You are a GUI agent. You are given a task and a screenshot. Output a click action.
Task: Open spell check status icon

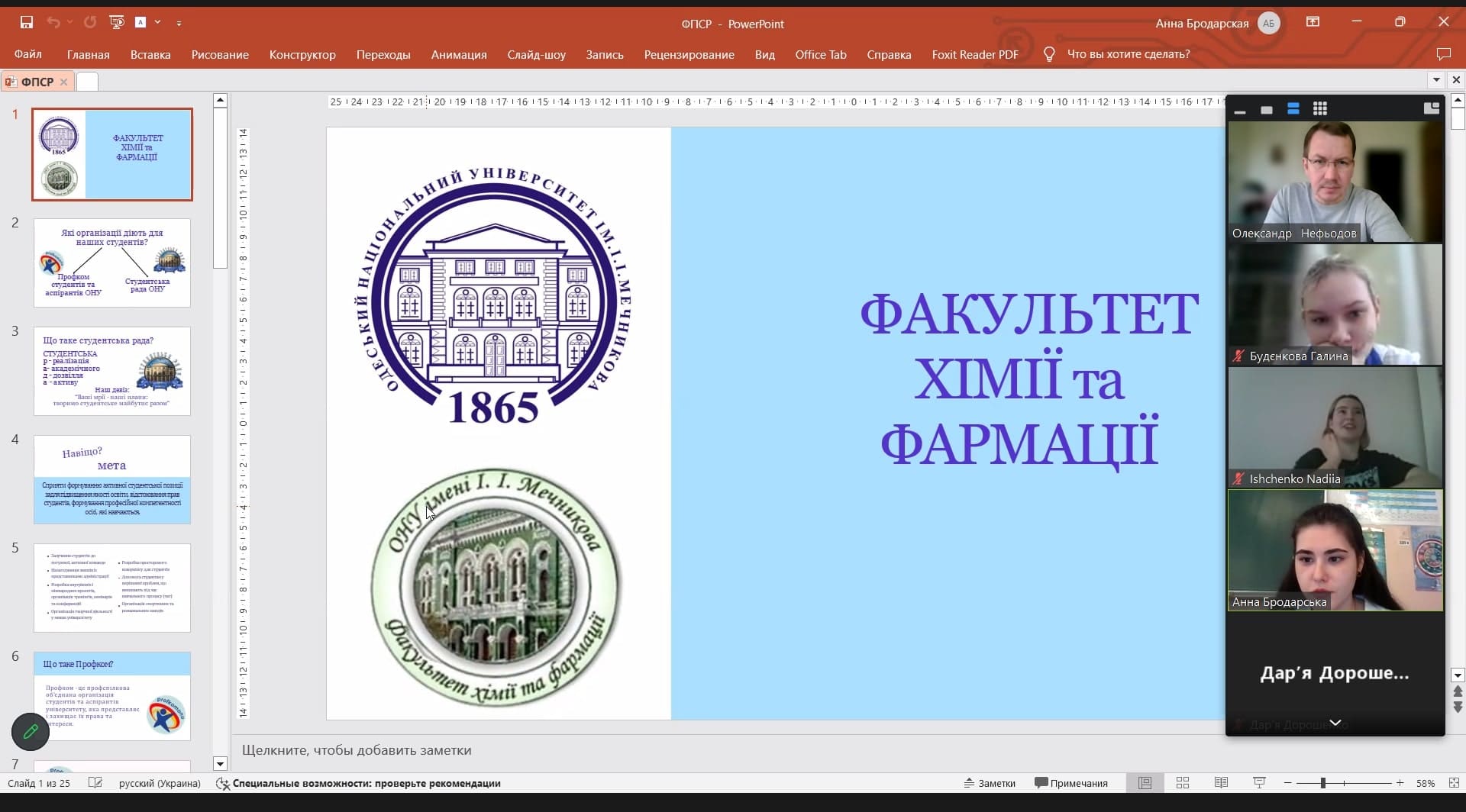(x=95, y=783)
